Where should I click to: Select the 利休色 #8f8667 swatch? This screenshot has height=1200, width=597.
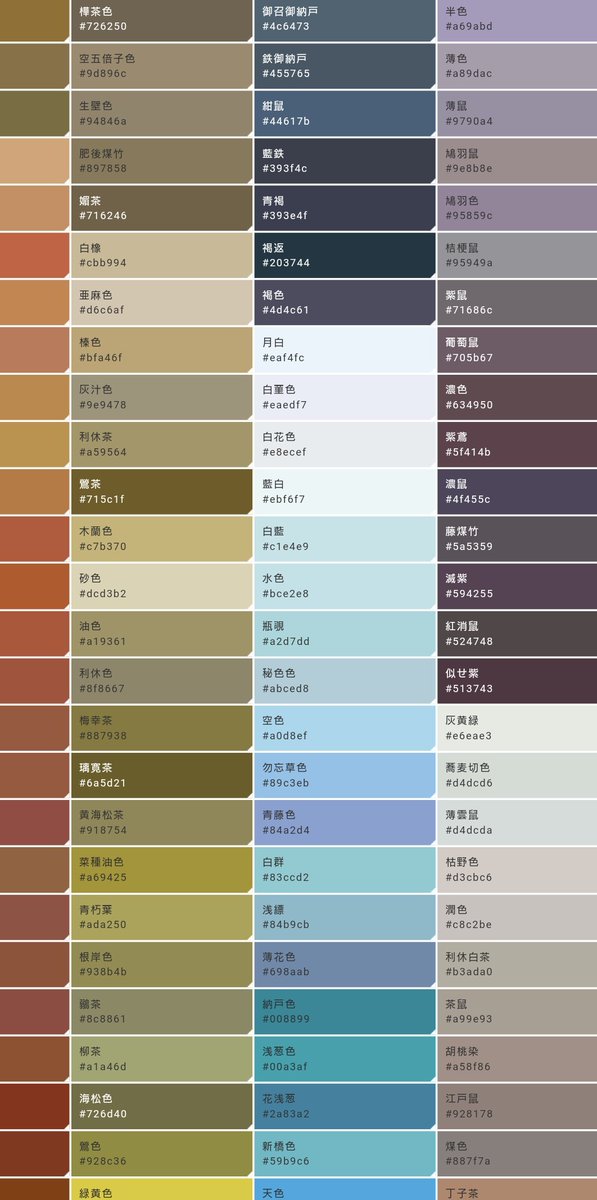tap(161, 680)
